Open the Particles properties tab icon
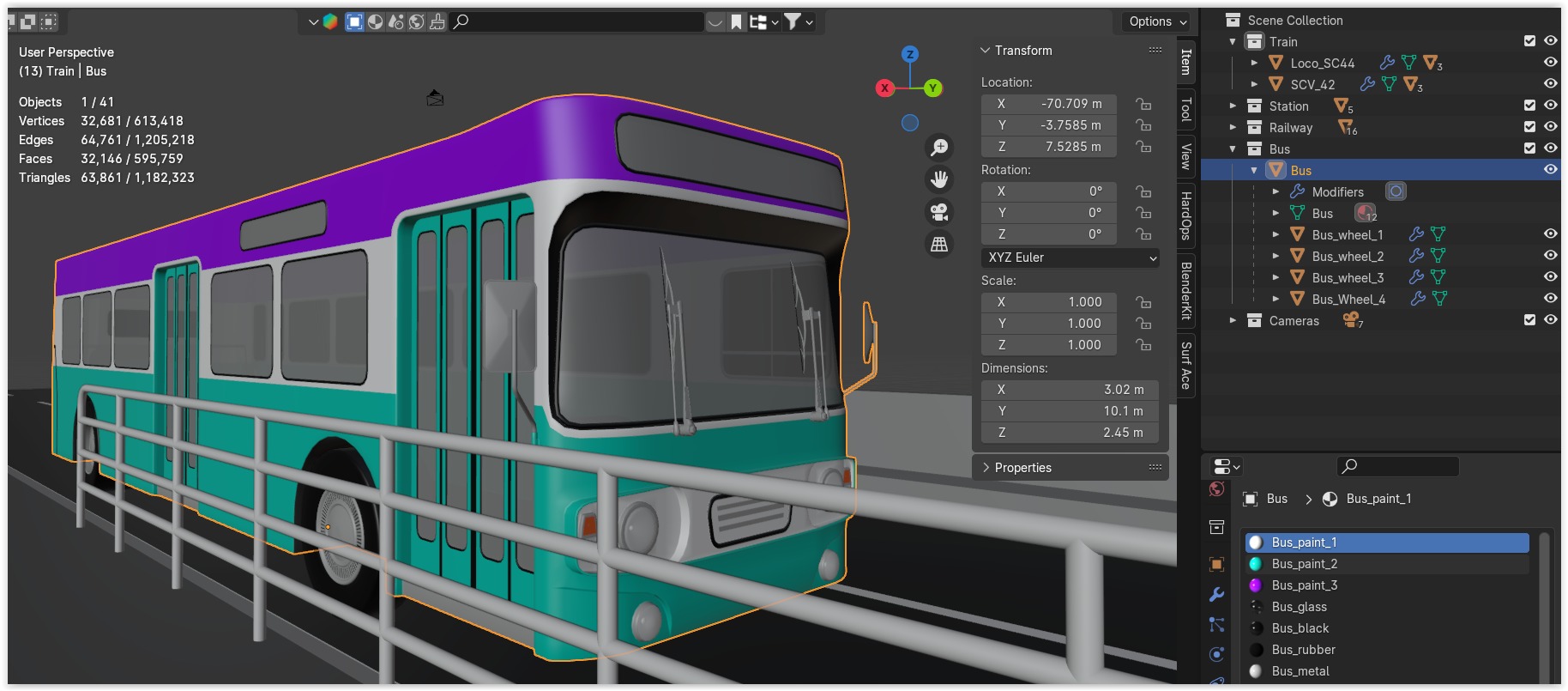Viewport: 1568px width, 691px height. pos(1216,624)
